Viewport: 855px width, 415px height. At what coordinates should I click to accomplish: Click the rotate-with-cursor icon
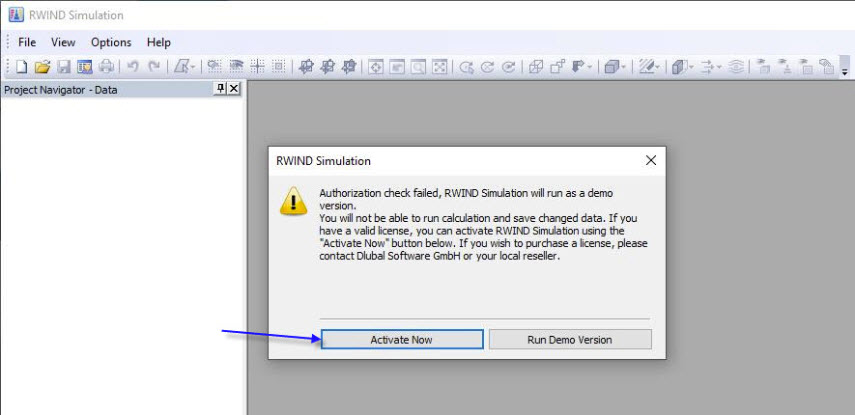pyautogui.click(x=466, y=67)
